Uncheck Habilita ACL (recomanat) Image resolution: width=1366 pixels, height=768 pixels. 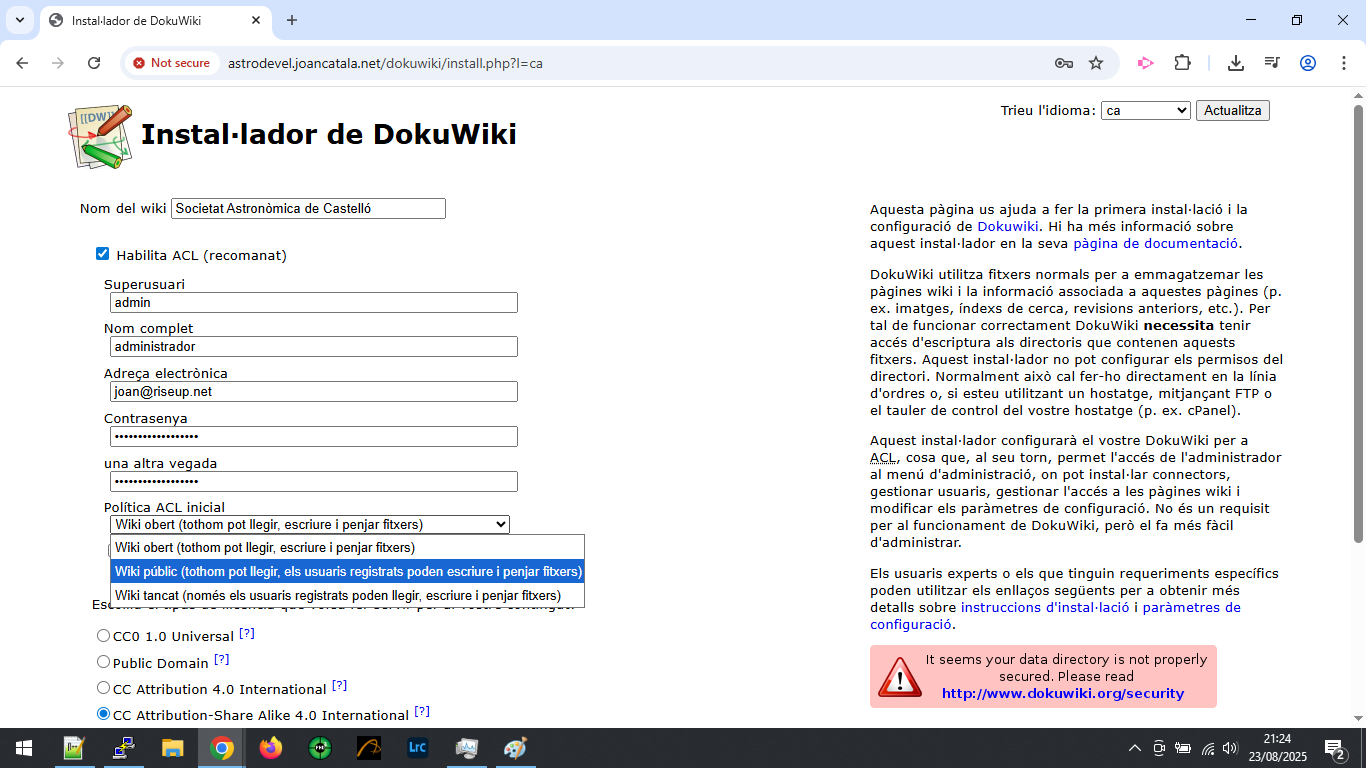tap(102, 254)
